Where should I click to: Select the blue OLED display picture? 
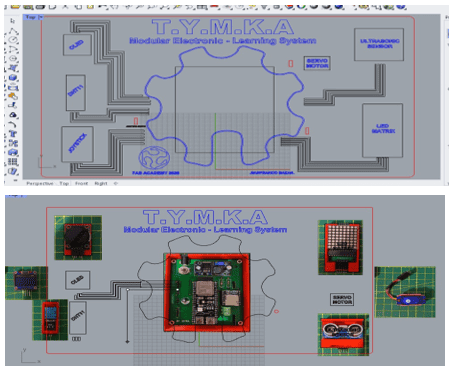[x=26, y=283]
